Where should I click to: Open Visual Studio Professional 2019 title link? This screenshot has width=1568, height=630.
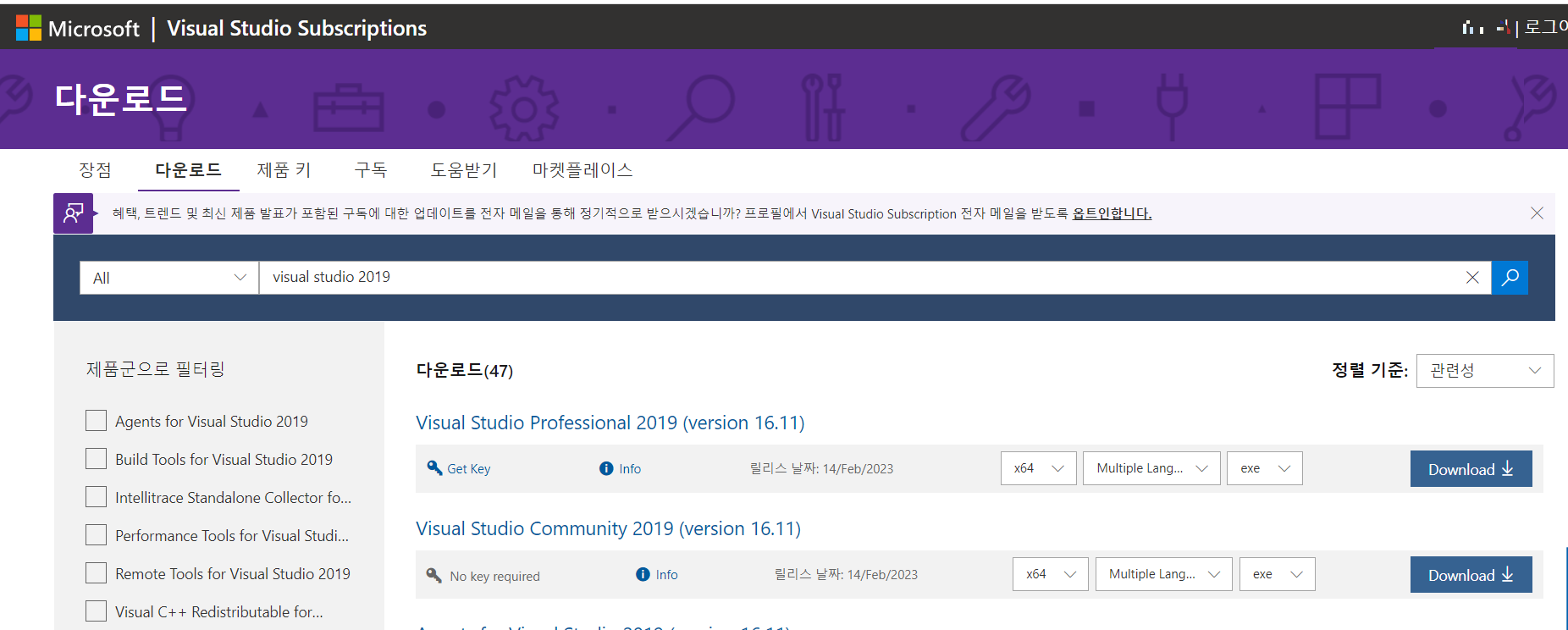point(610,423)
